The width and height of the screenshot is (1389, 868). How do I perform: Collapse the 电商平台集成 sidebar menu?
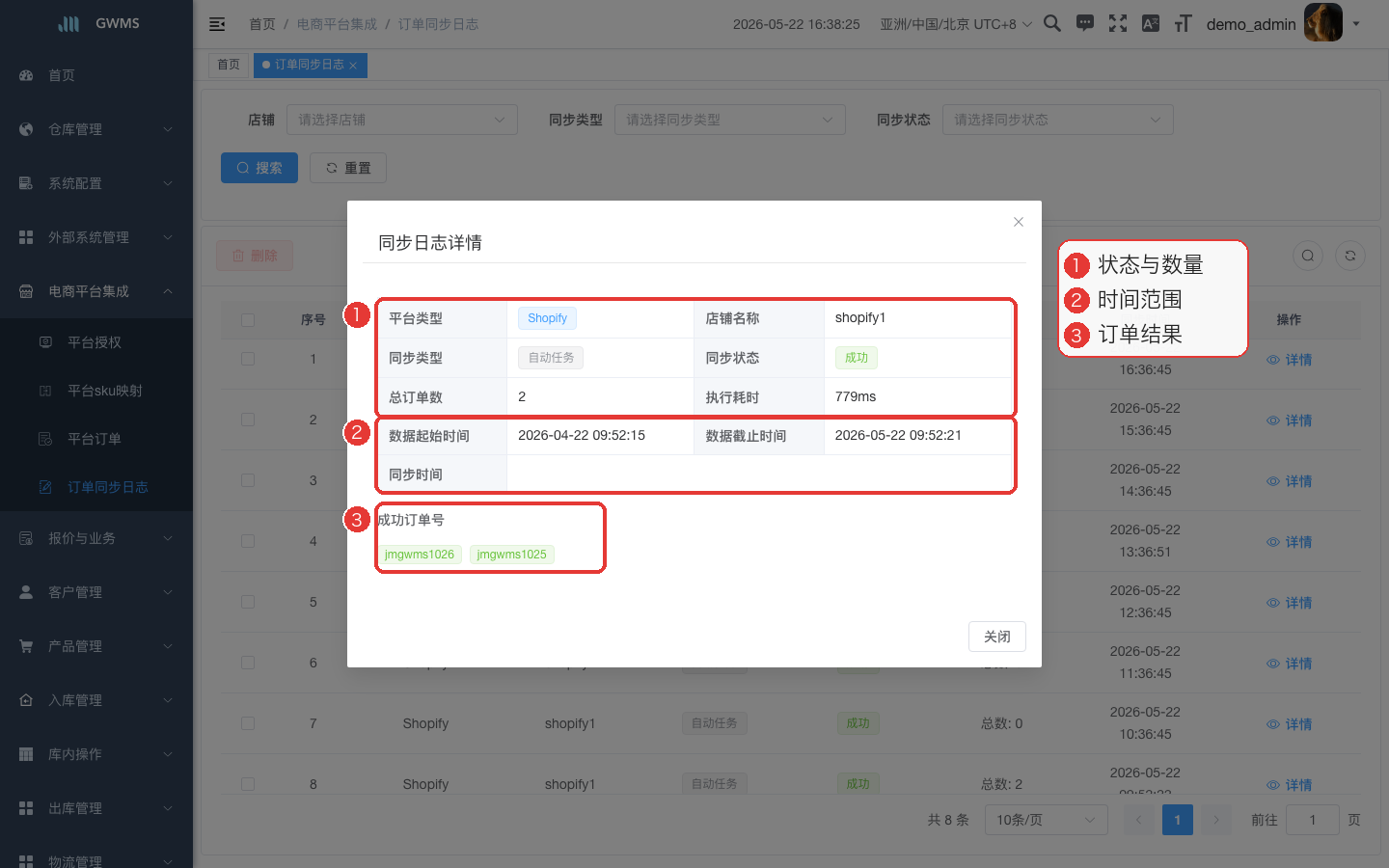click(96, 291)
